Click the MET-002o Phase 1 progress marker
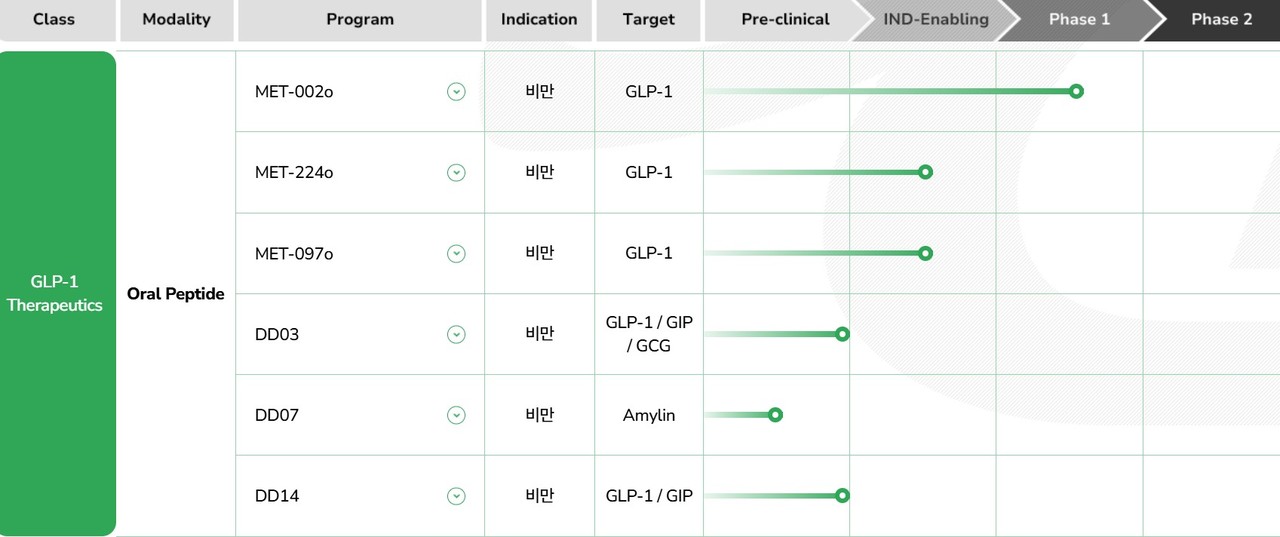Image resolution: width=1280 pixels, height=537 pixels. click(1076, 91)
